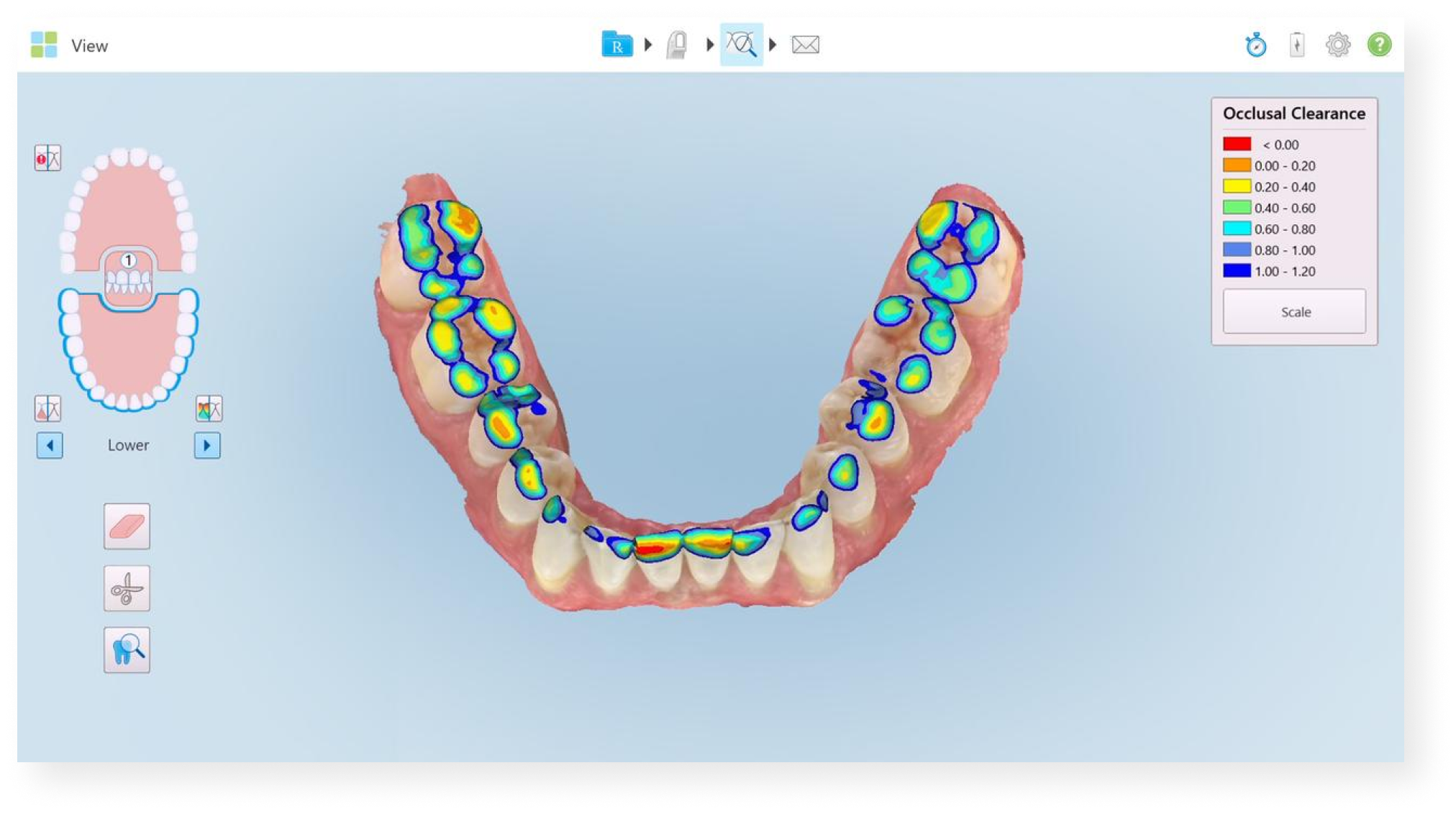
Task: Select the Scissors trim tool
Action: point(127,588)
